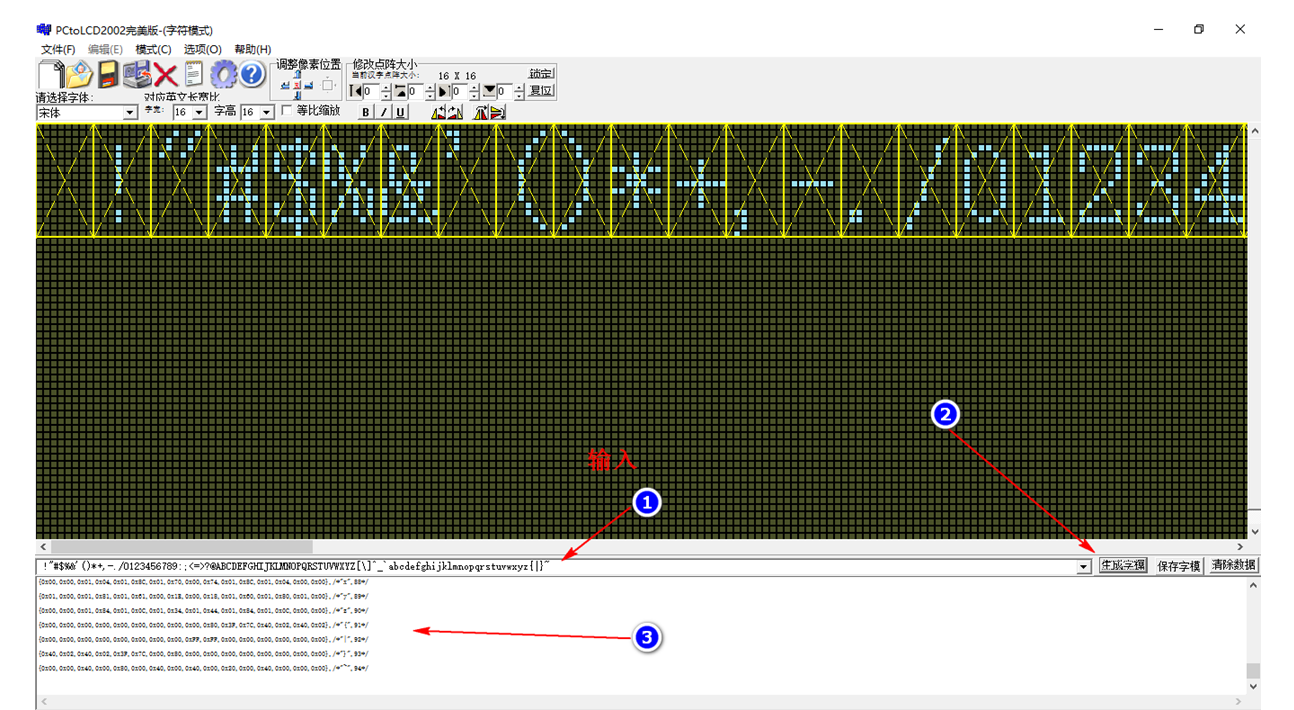Click the pixel grid scroll-down arrow
Screen dimensions: 1294x710
(x=1254, y=532)
